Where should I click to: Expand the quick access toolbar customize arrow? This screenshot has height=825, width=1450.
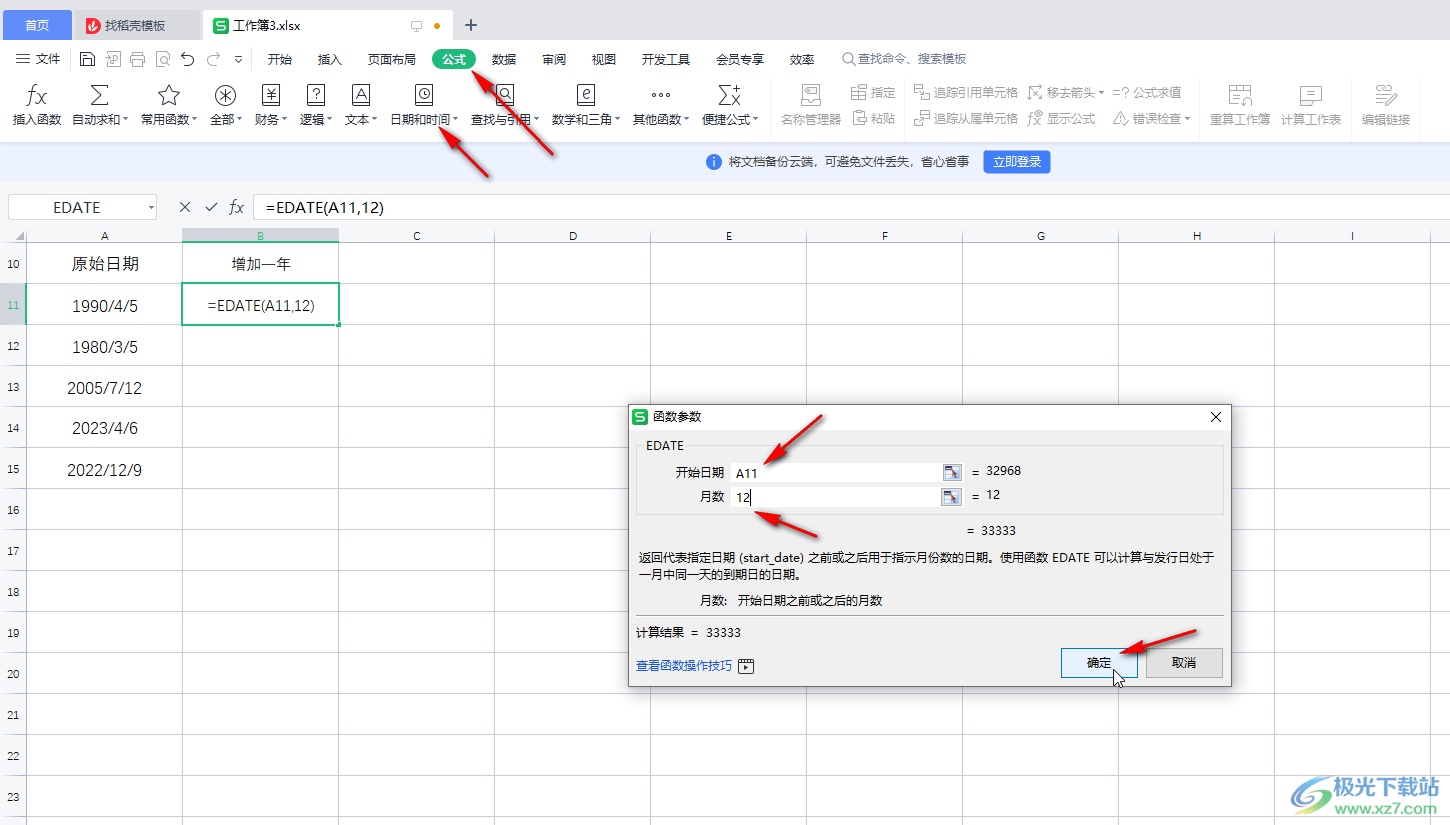[x=239, y=60]
